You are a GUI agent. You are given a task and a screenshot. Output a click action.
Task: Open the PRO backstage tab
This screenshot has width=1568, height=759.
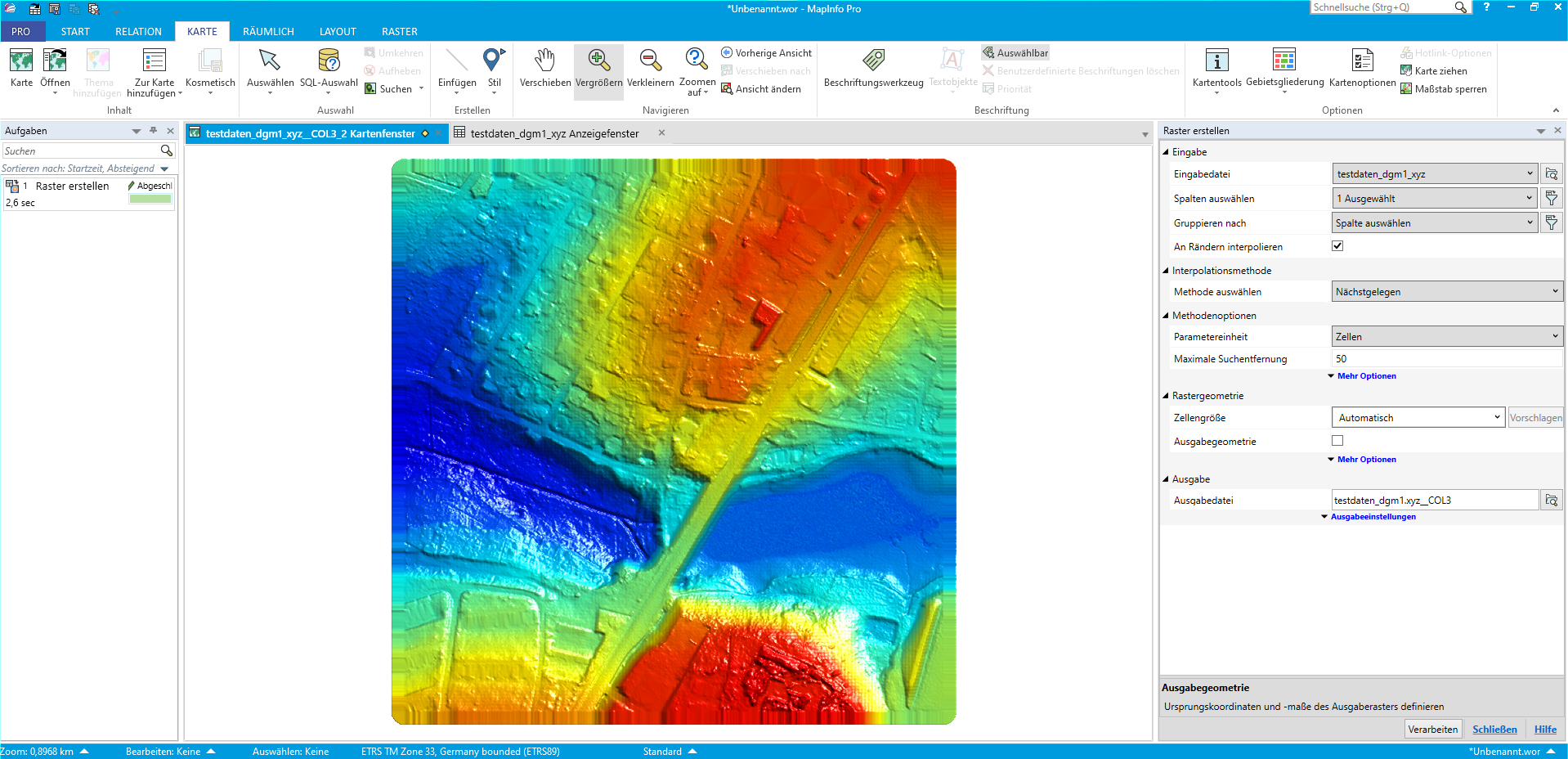[x=20, y=31]
